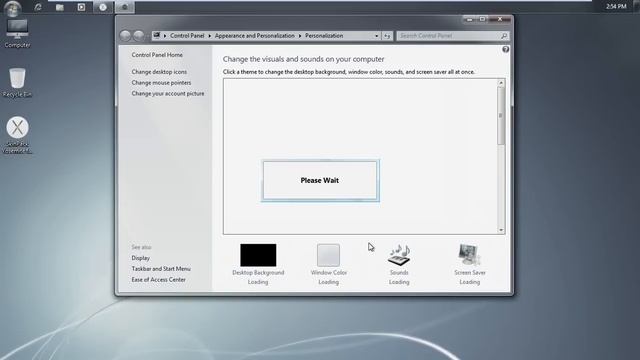Screen dimensions: 640x360
Task: Open the Recycle Bin desktop icon
Action: (17, 82)
